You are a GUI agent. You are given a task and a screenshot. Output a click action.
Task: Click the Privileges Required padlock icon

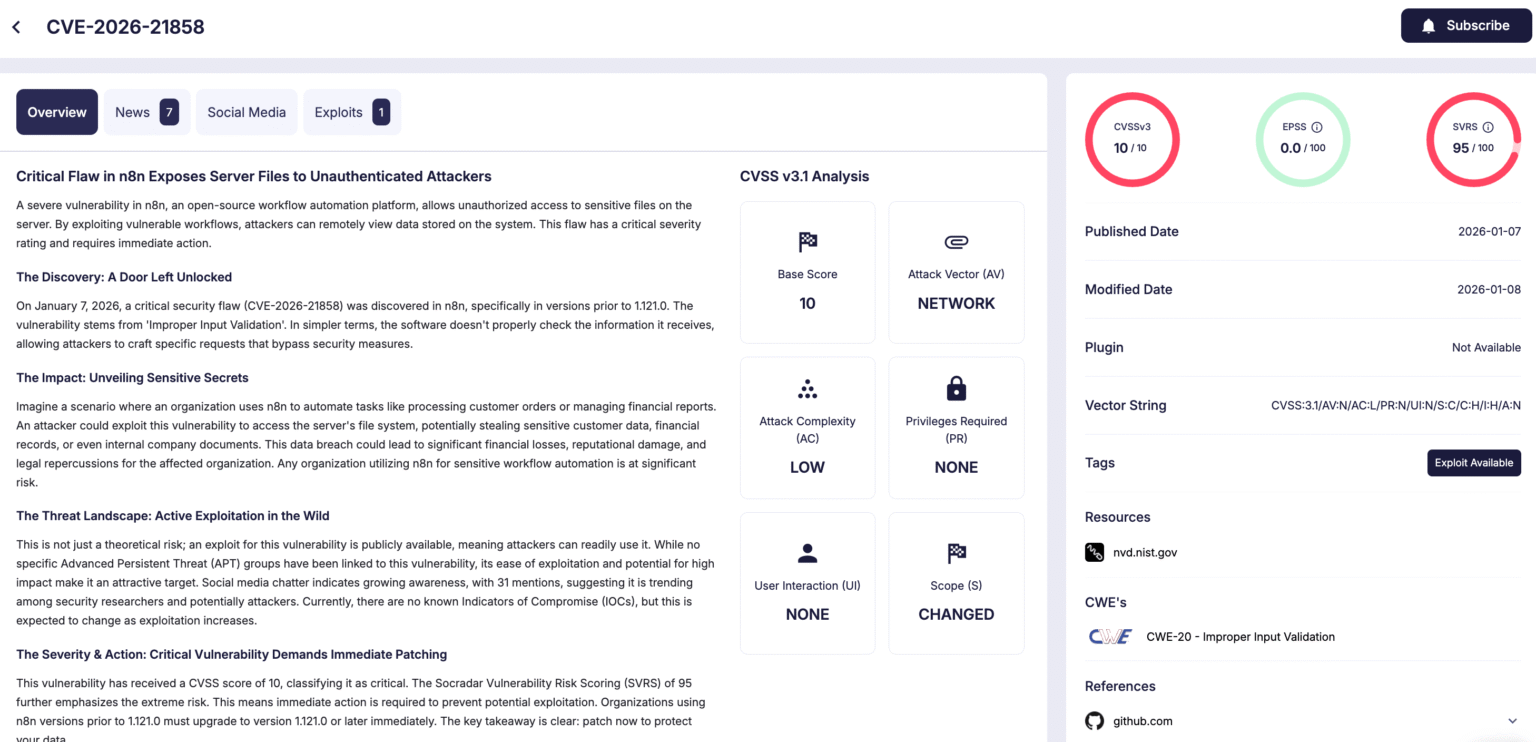[955, 388]
